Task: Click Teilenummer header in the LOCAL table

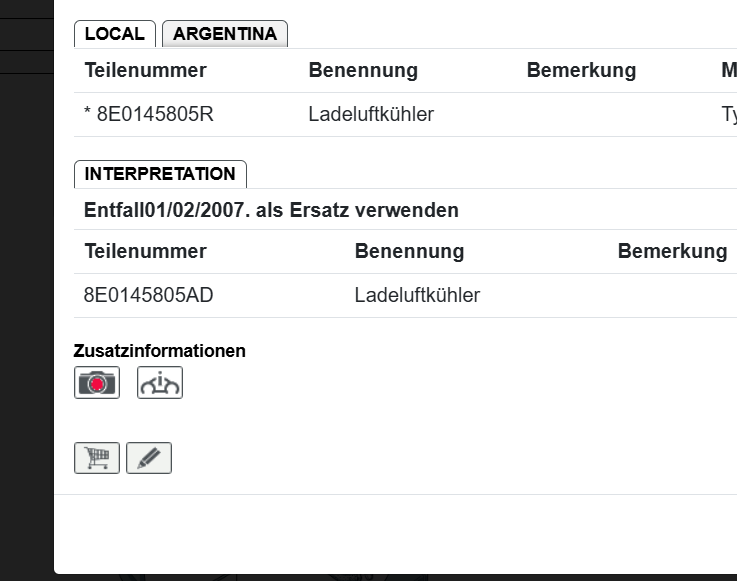Action: [x=146, y=70]
